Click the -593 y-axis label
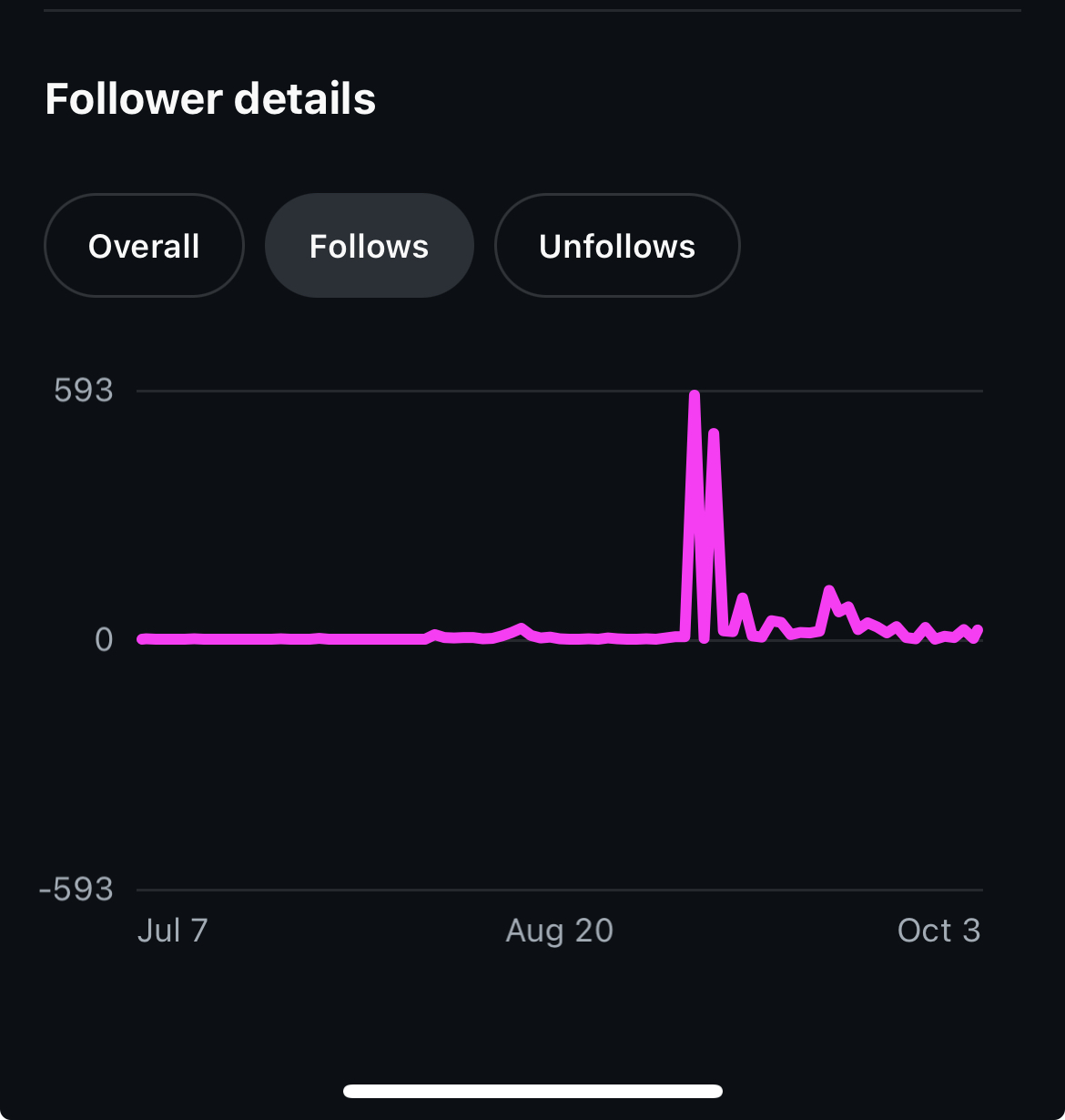 click(x=76, y=889)
